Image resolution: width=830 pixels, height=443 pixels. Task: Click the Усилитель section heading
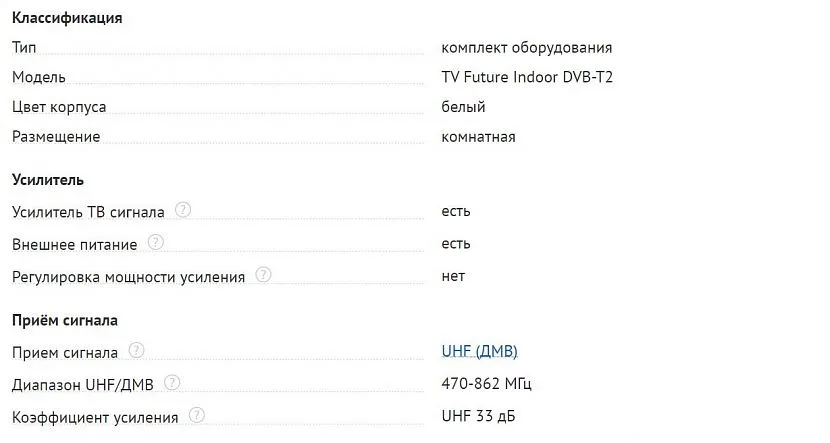click(x=48, y=180)
